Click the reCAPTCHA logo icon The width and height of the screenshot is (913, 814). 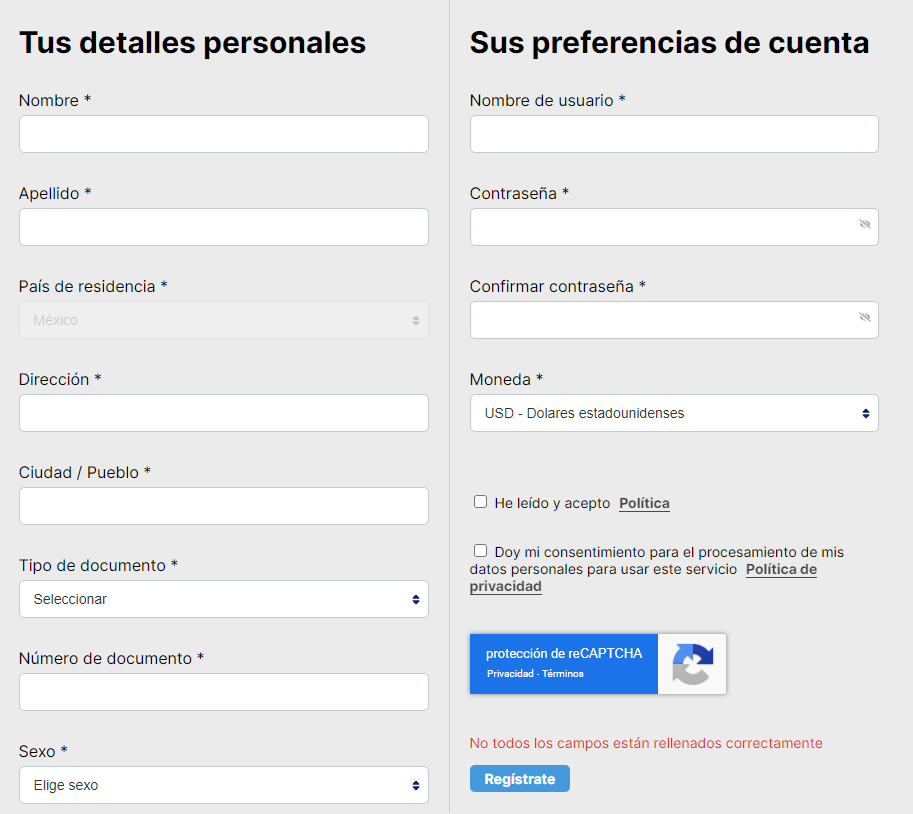(x=691, y=663)
